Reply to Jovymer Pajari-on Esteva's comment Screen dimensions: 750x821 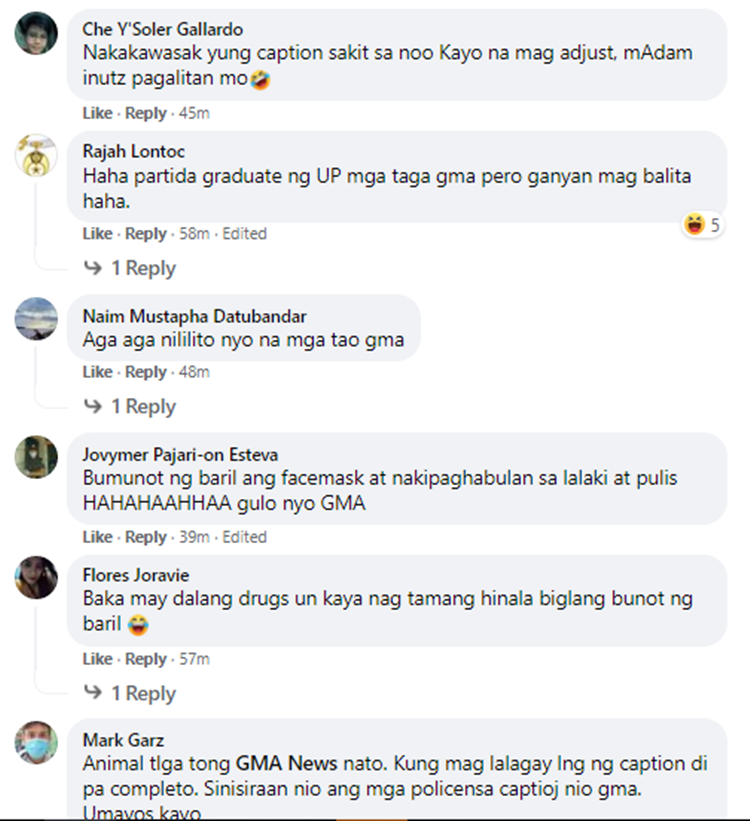point(146,537)
